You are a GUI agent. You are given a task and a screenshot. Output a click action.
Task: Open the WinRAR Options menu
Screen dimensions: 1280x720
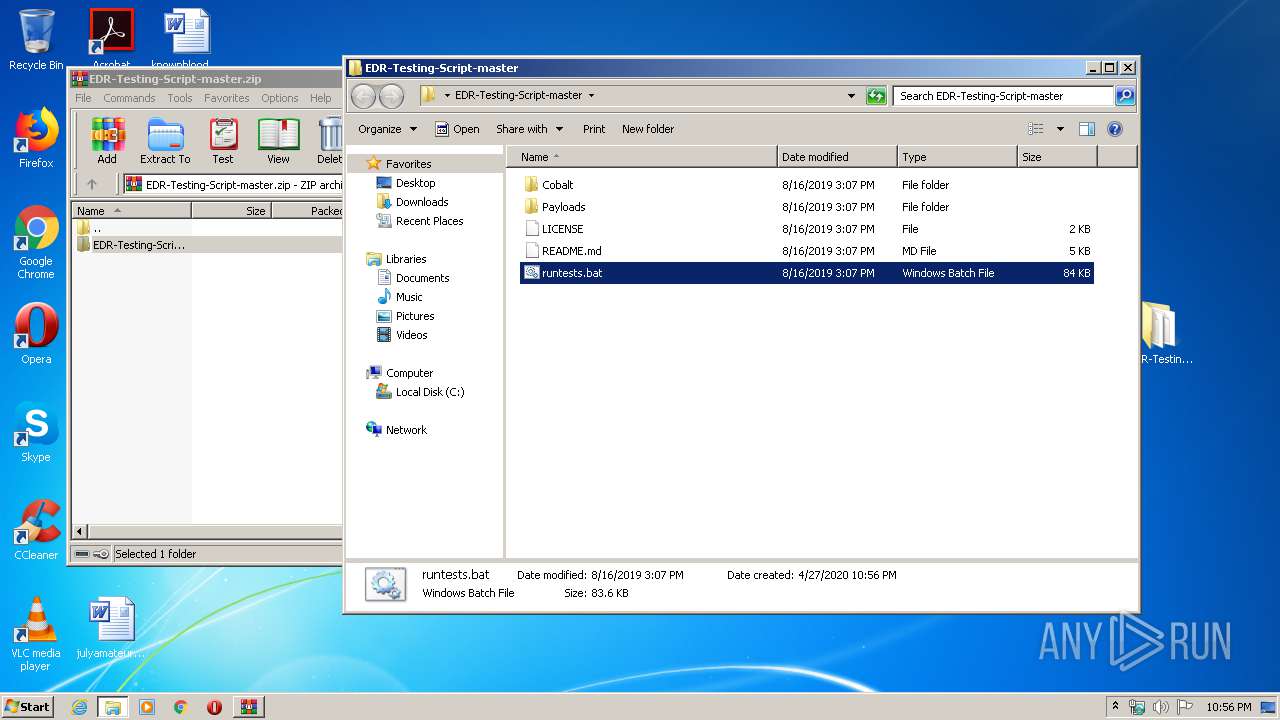279,98
